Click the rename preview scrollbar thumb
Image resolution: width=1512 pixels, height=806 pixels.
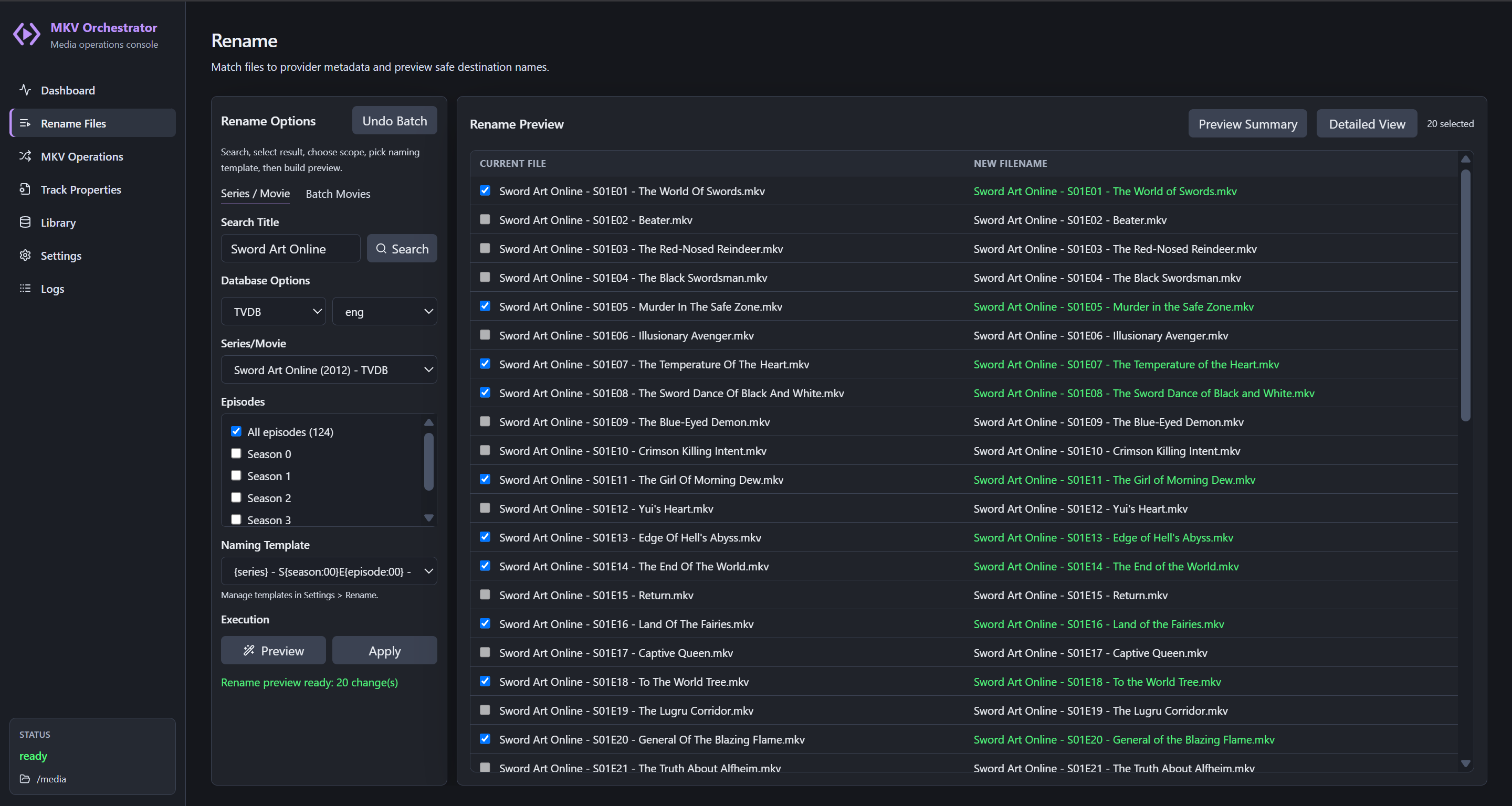pos(1466,295)
